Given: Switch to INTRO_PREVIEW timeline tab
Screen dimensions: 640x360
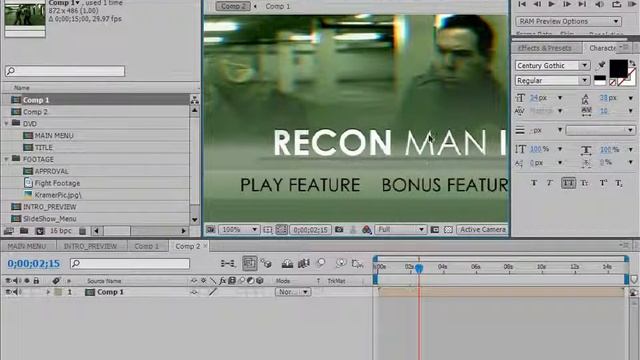Looking at the screenshot, I should (90, 246).
